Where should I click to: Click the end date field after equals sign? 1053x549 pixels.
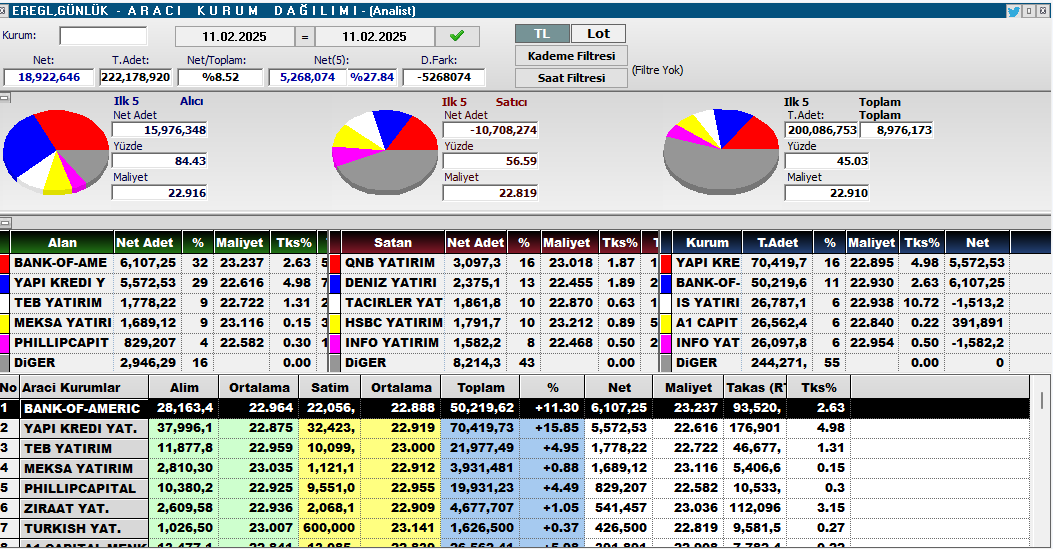tap(375, 36)
